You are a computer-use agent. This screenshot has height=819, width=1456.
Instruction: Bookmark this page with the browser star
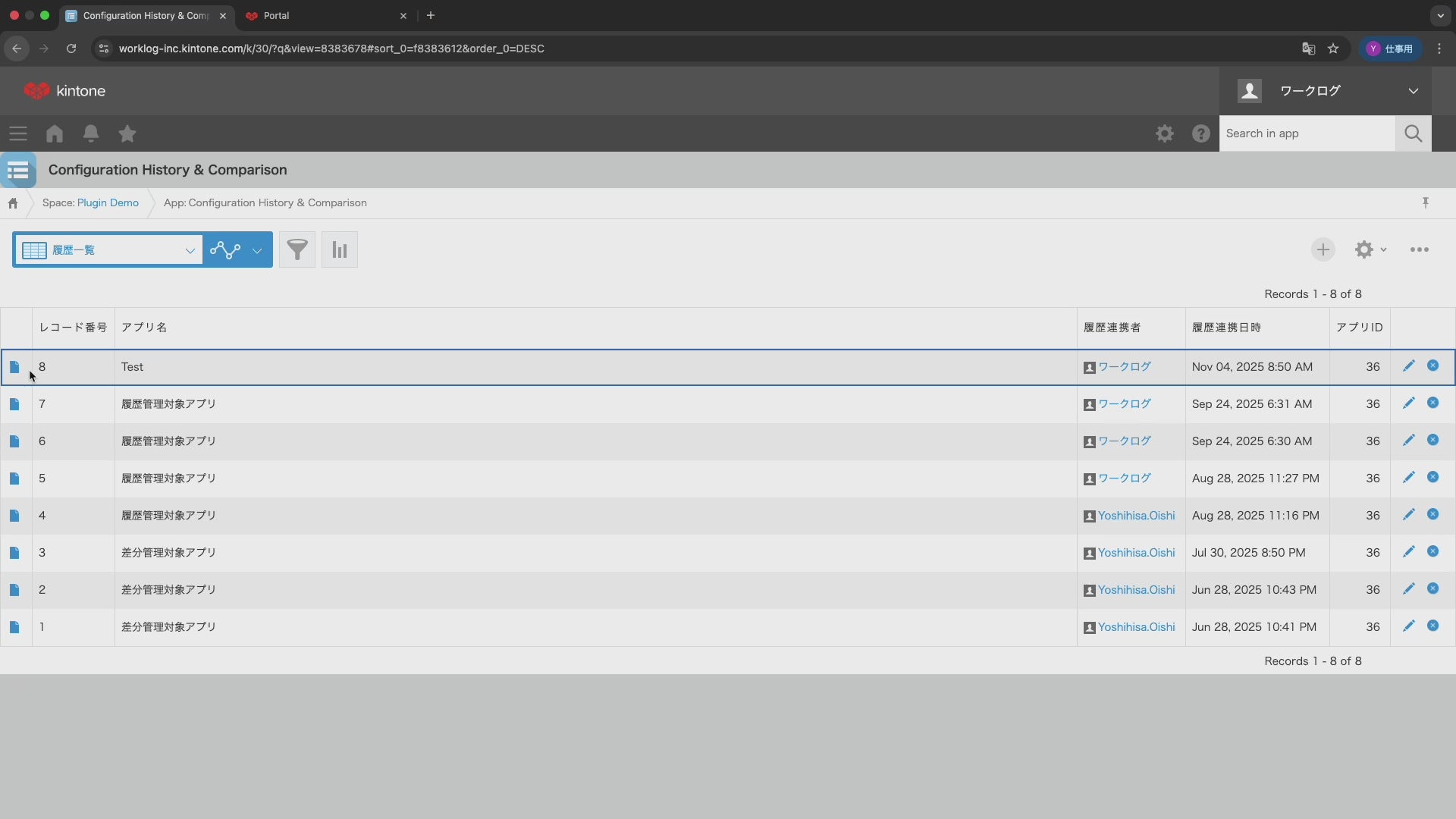point(1333,49)
